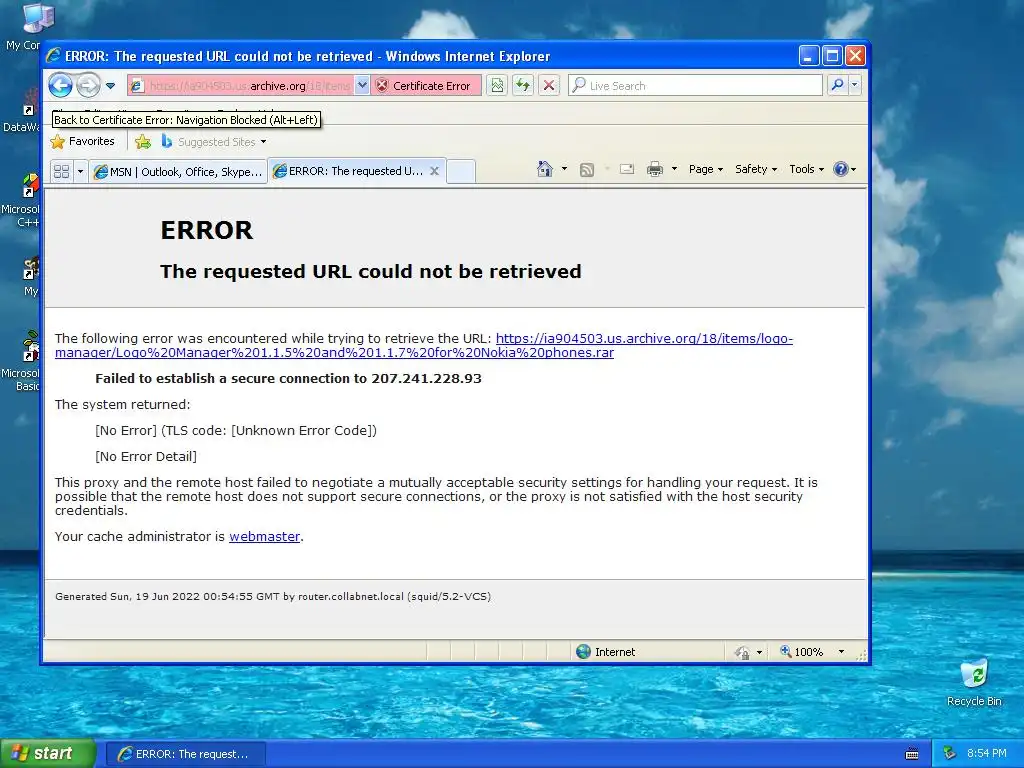Open the Safety menu
This screenshot has height=768, width=1024.
point(756,169)
